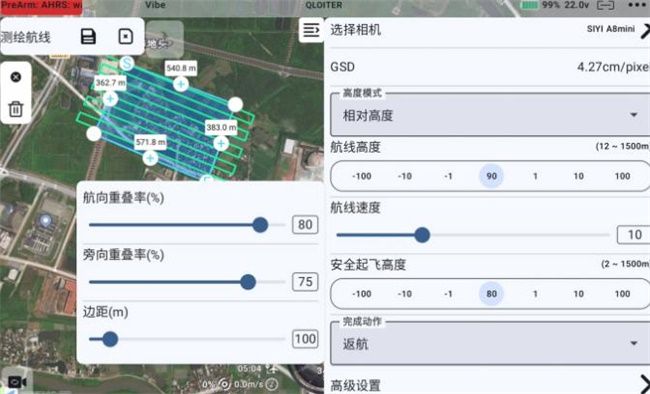
Task: Delete with the trash can icon
Action: [16, 109]
